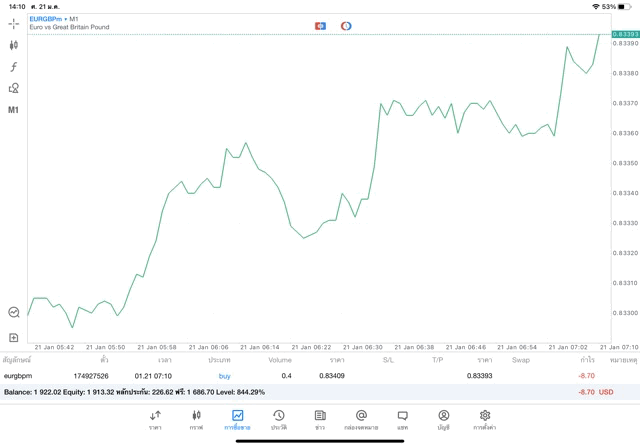This screenshot has width=640, height=447.
Task: Switch to the กราฟ chart tab
Action: tap(196, 420)
